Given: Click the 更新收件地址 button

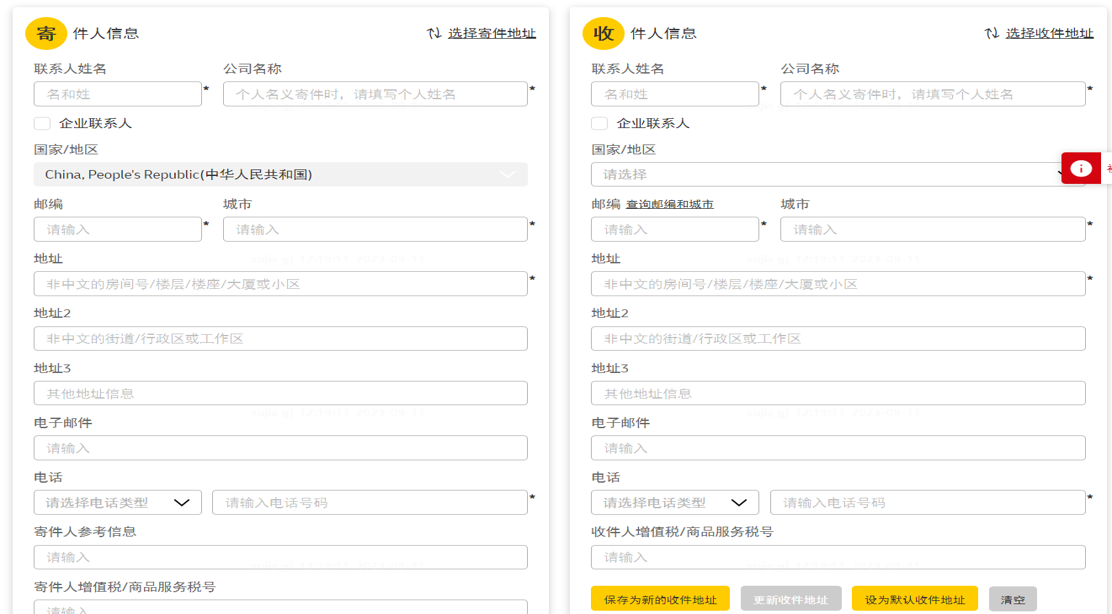Looking at the screenshot, I should point(791,600).
